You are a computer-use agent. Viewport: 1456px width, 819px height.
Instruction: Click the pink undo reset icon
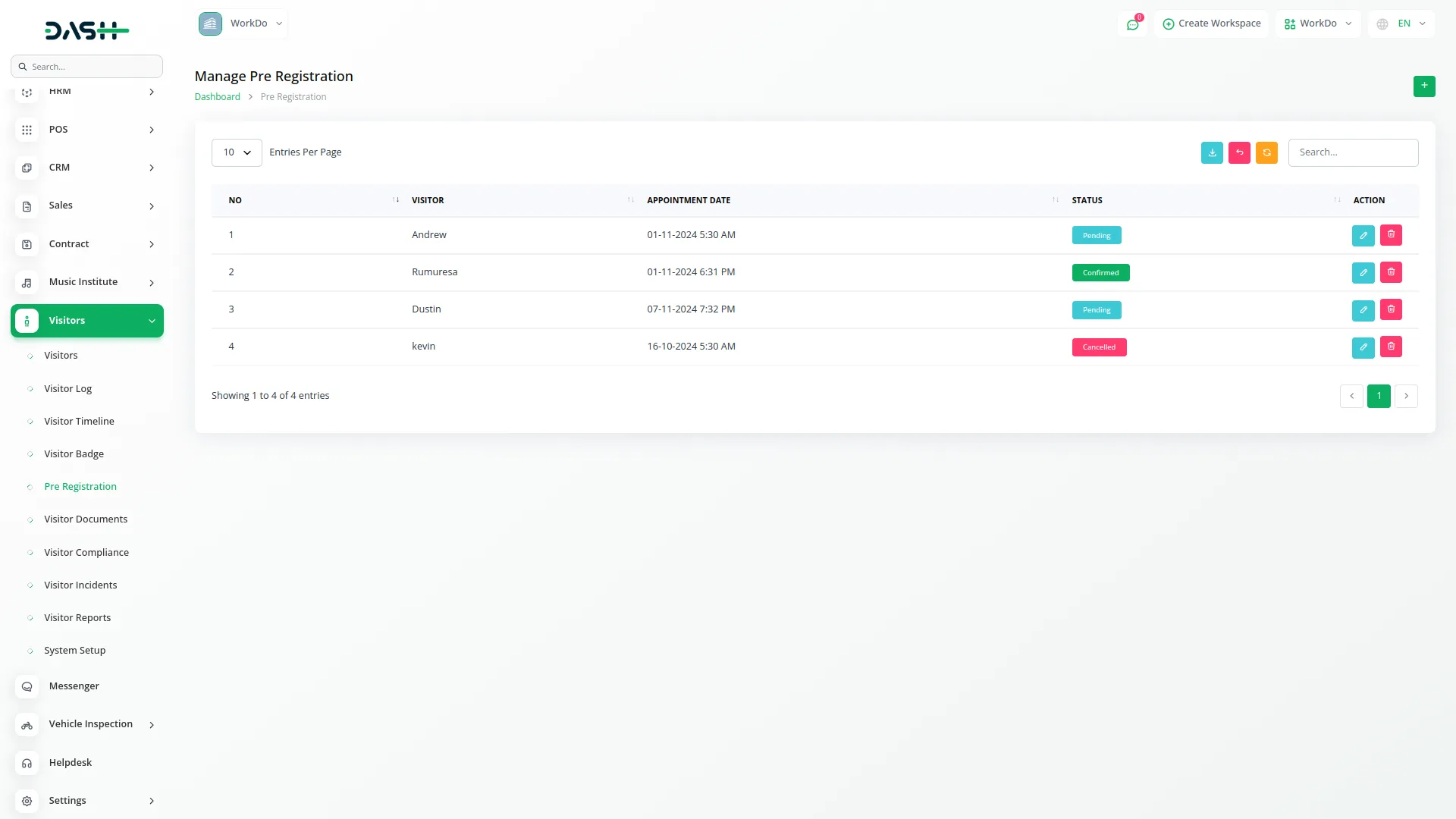[1239, 152]
